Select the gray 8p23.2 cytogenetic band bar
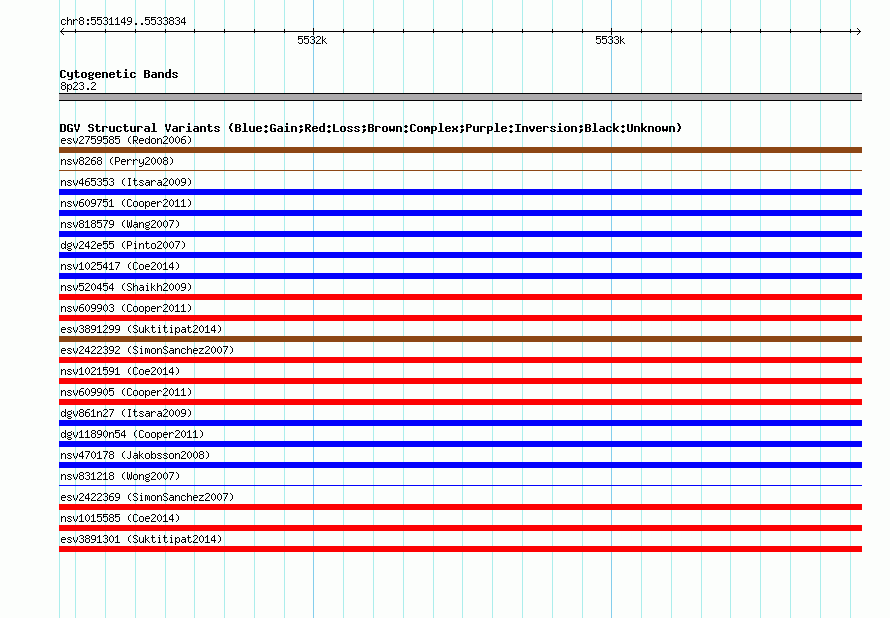The width and height of the screenshot is (890, 618). point(460,97)
